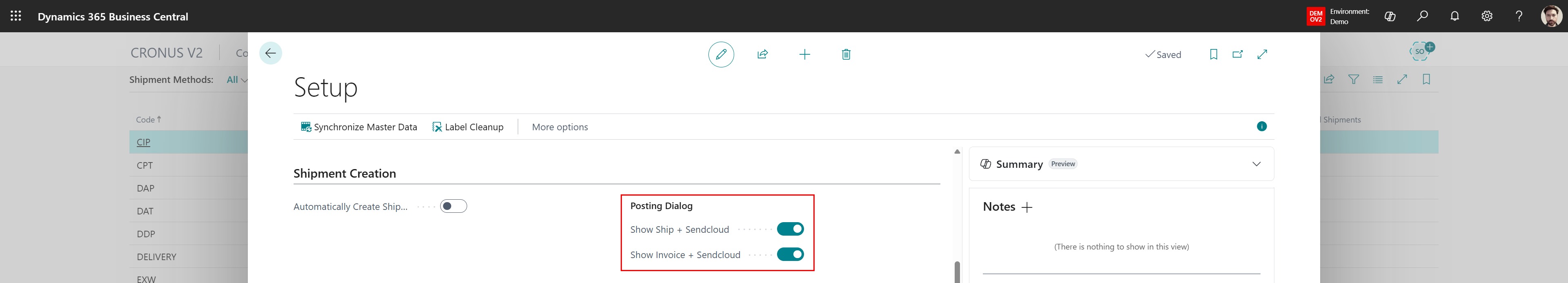Open the CIP shipment method link

click(x=144, y=142)
